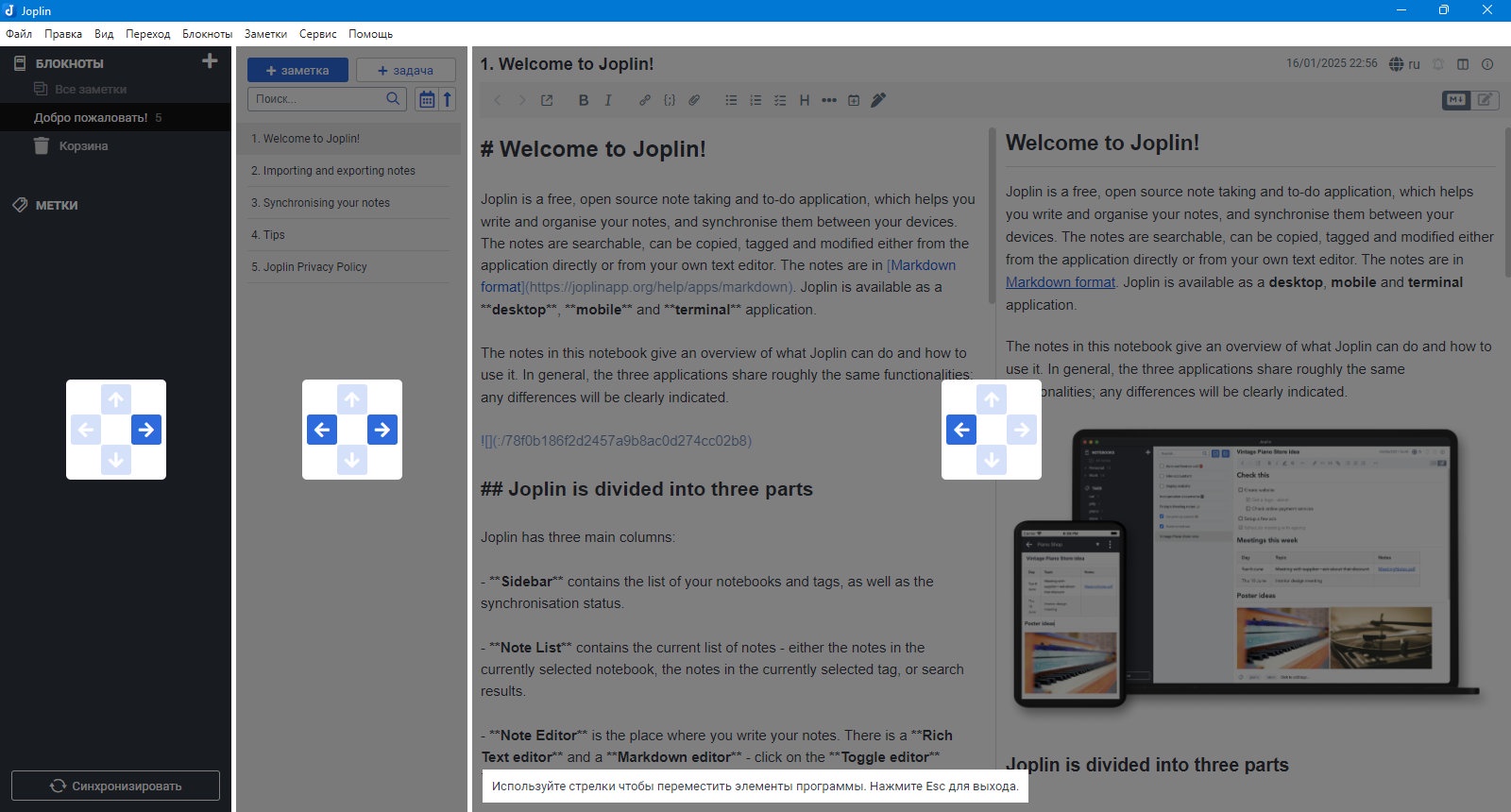Open the Блокноты menu
The image size is (1511, 812).
[207, 34]
